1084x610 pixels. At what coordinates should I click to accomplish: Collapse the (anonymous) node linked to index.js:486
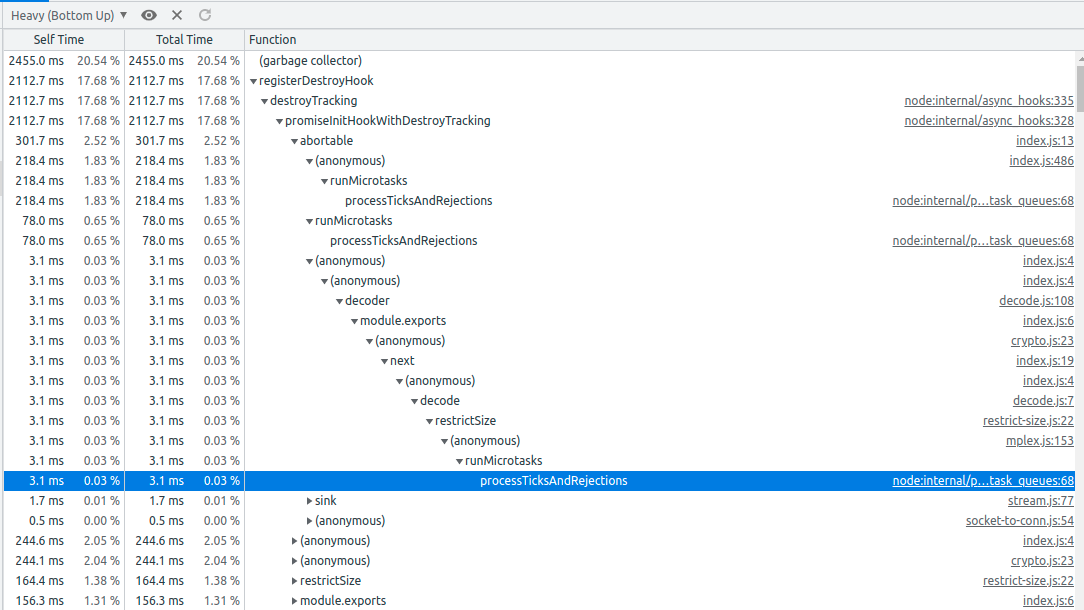point(310,162)
